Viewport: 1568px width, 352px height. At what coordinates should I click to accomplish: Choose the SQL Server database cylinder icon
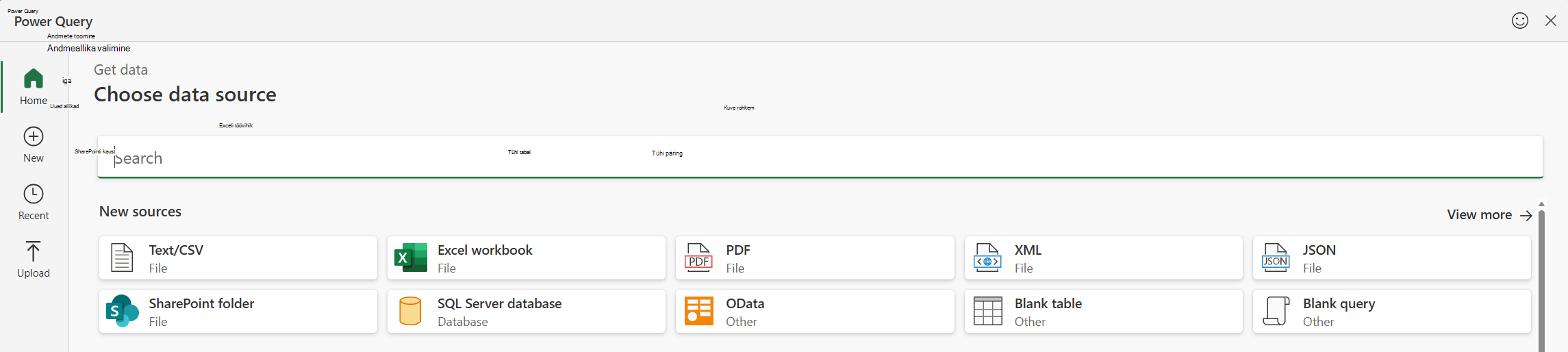point(410,311)
